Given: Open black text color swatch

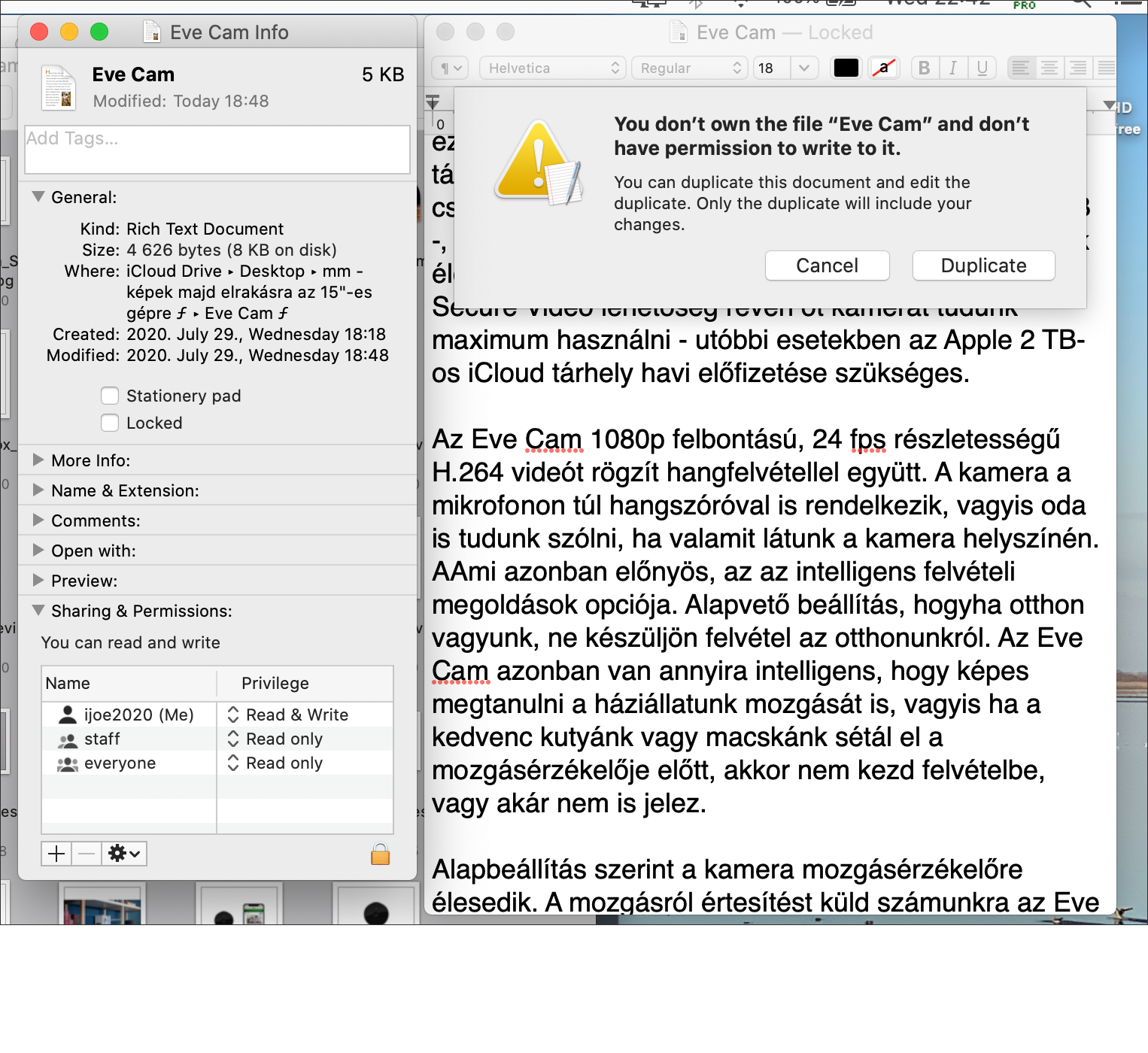Looking at the screenshot, I should 846,68.
